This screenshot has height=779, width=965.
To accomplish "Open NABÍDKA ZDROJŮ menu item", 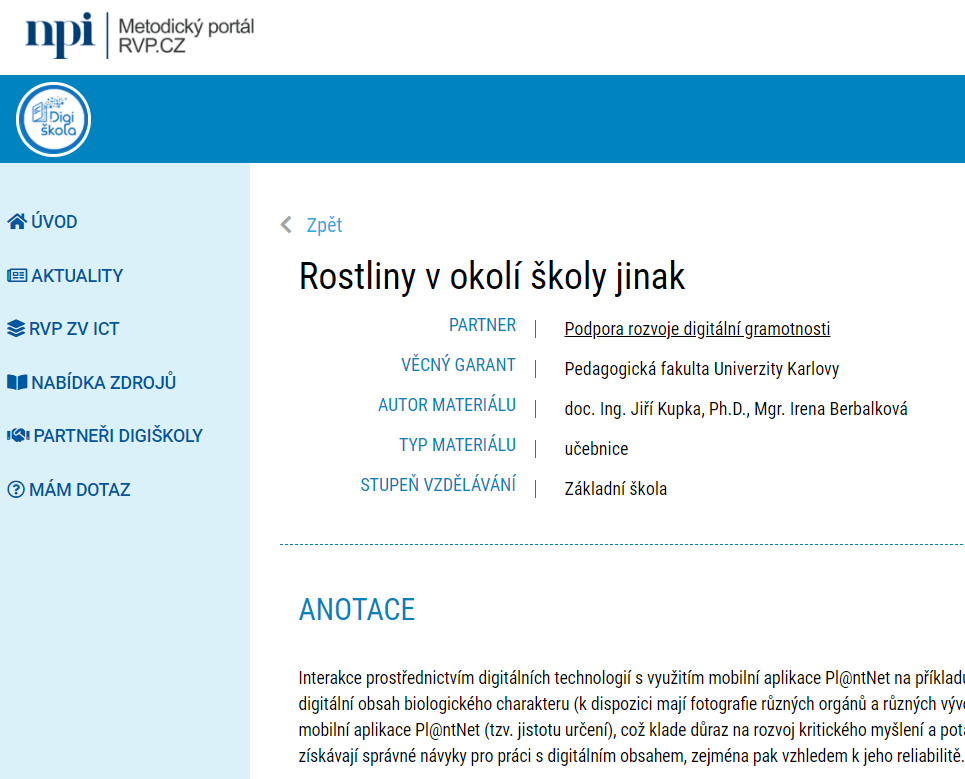I will [x=103, y=383].
